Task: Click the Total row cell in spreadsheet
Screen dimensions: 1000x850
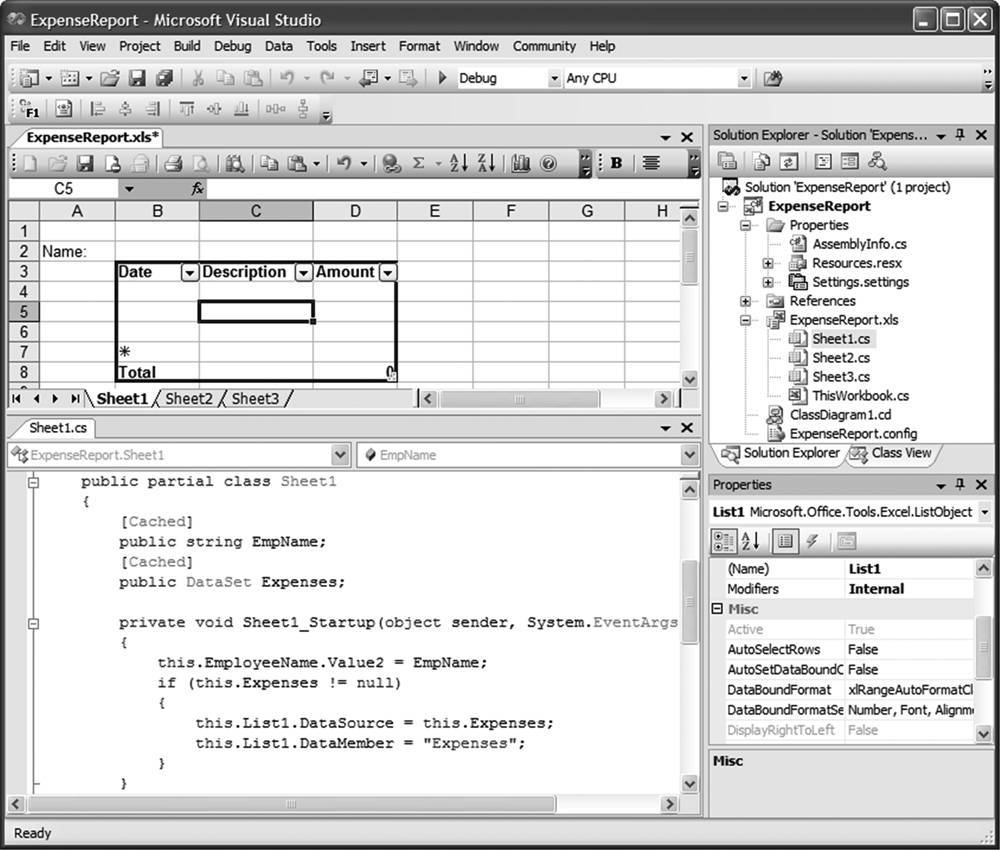Action: [x=157, y=372]
